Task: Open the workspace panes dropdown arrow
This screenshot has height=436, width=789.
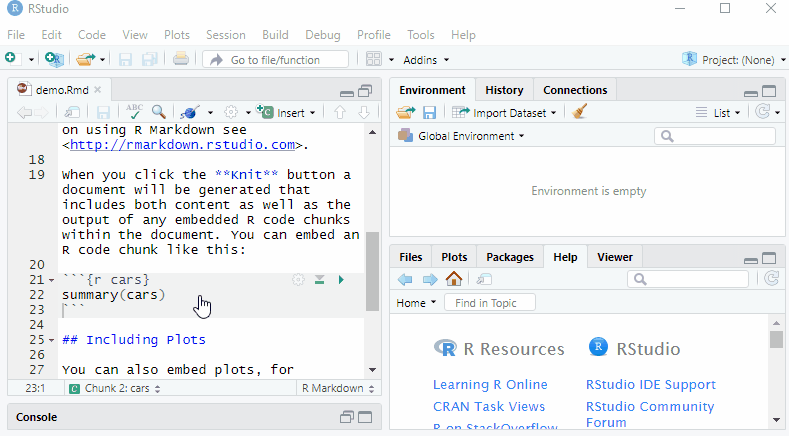Action: tap(391, 60)
